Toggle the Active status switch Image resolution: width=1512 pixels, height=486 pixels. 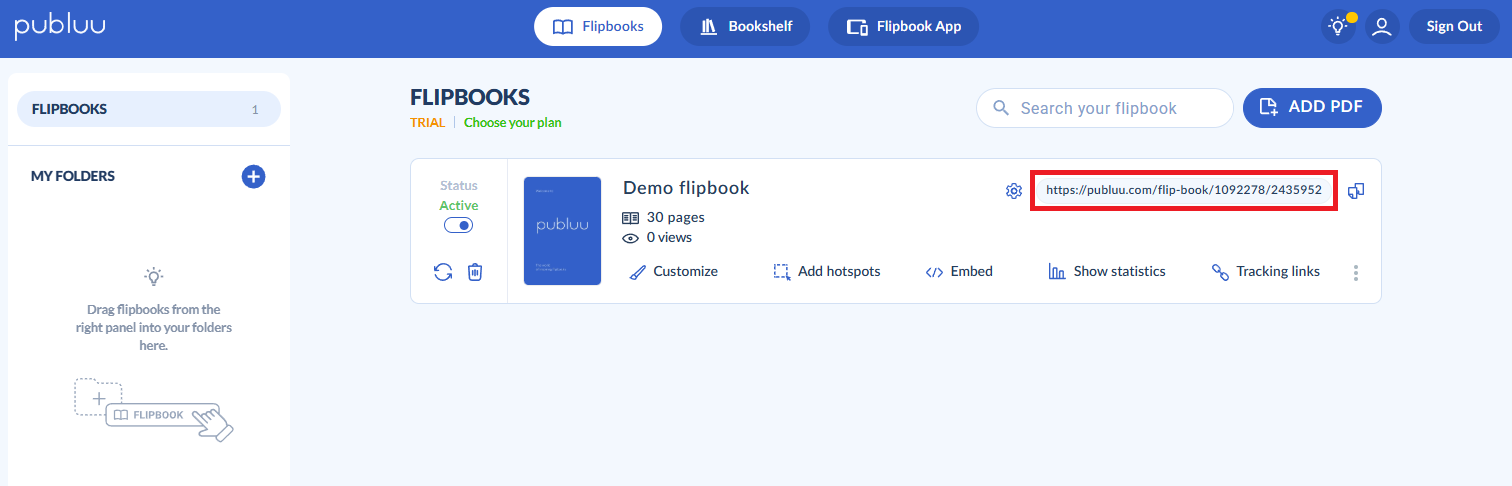click(458, 226)
